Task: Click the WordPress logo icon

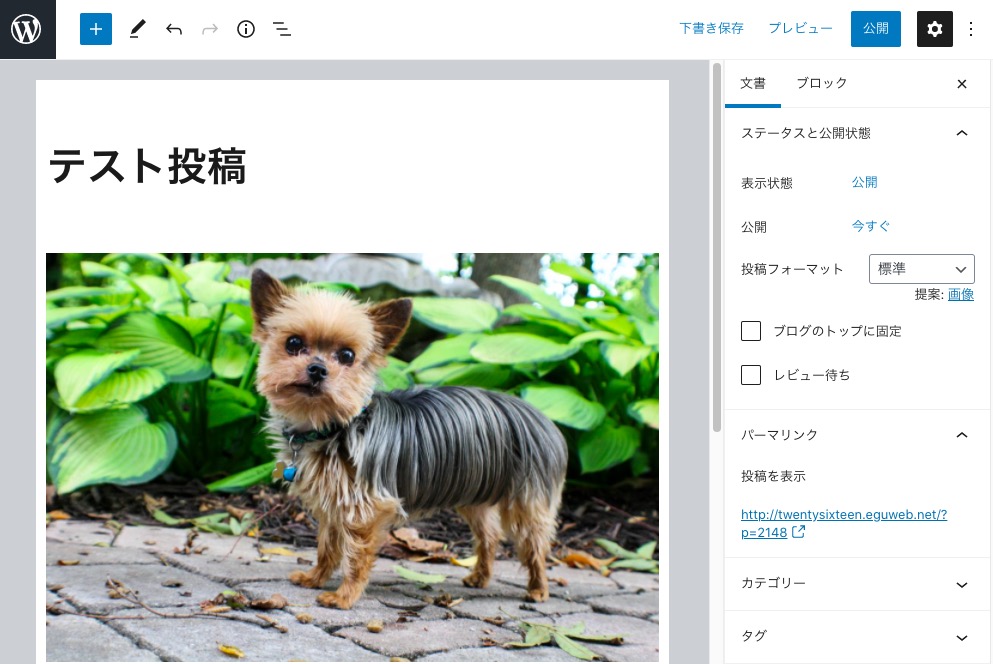Action: click(27, 29)
